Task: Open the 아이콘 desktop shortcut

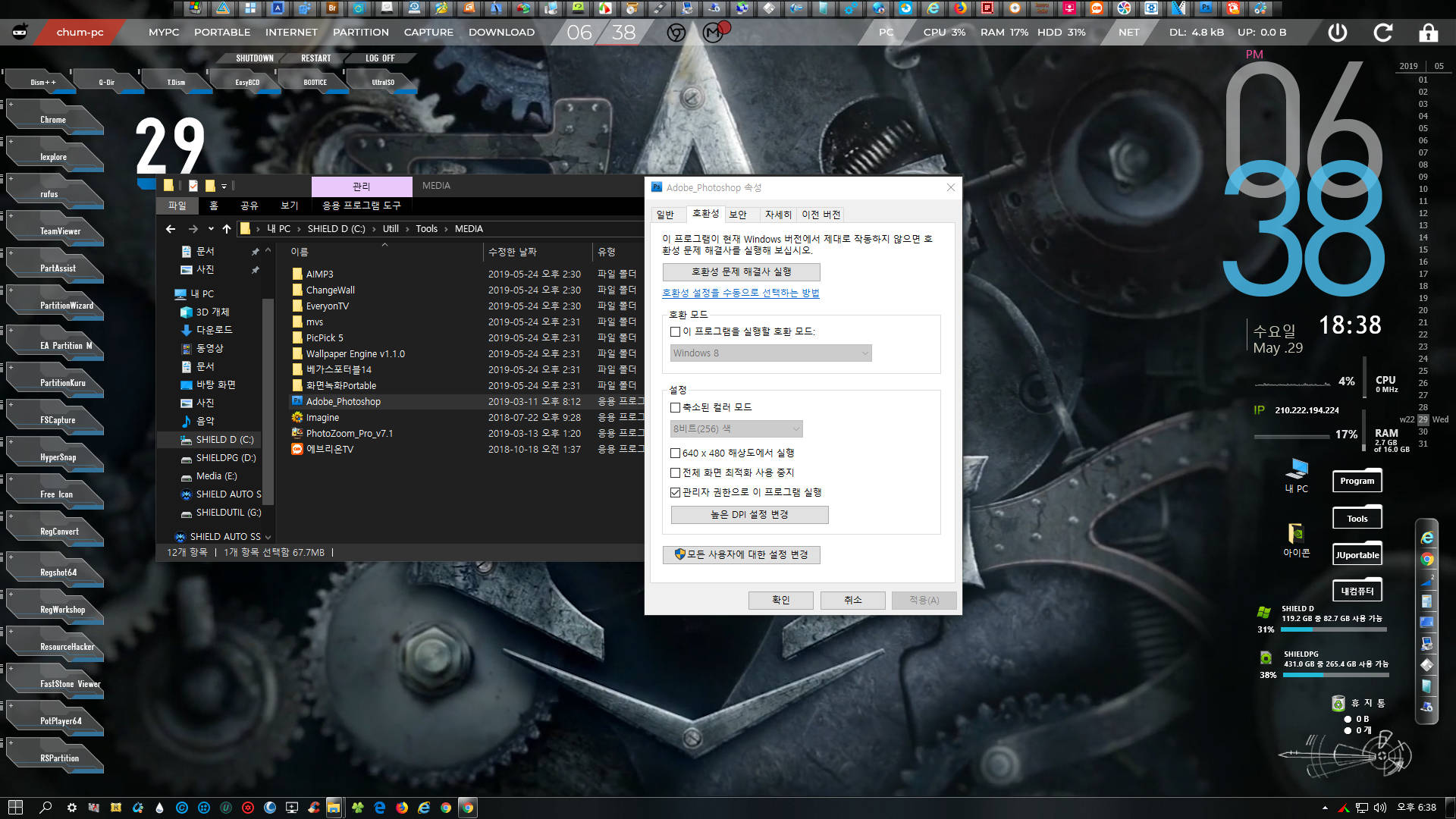Action: 1296,541
